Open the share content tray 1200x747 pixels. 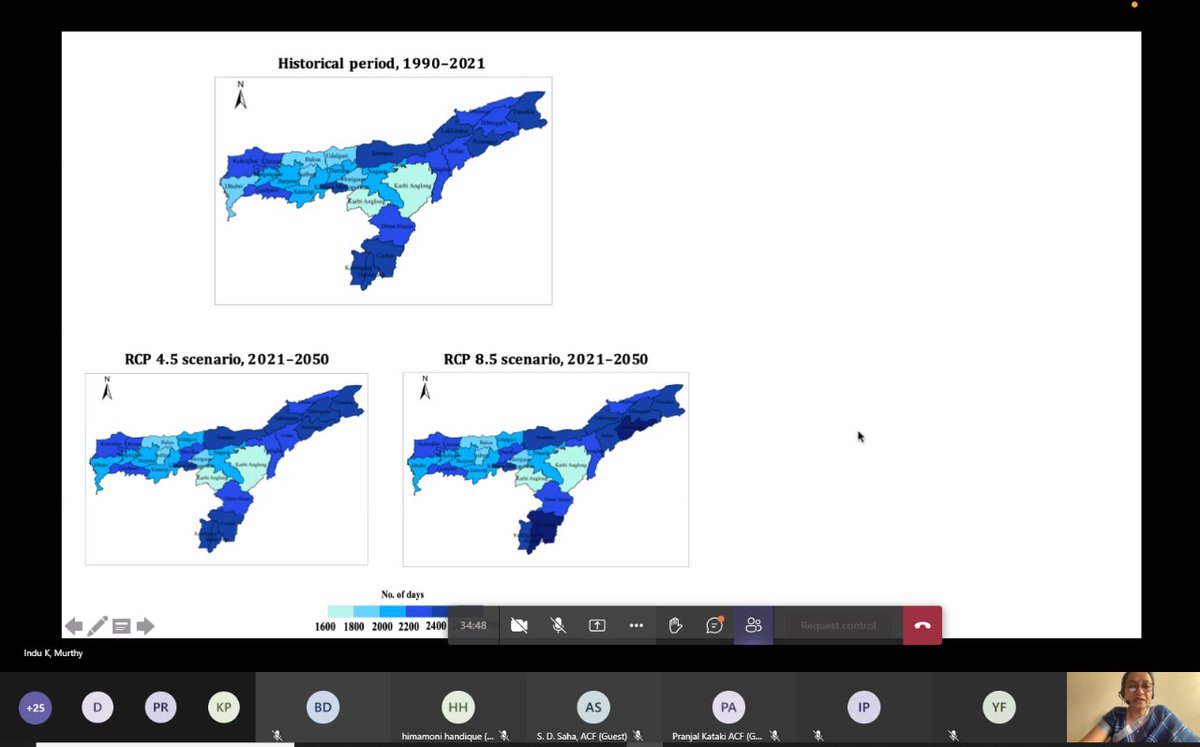(597, 625)
